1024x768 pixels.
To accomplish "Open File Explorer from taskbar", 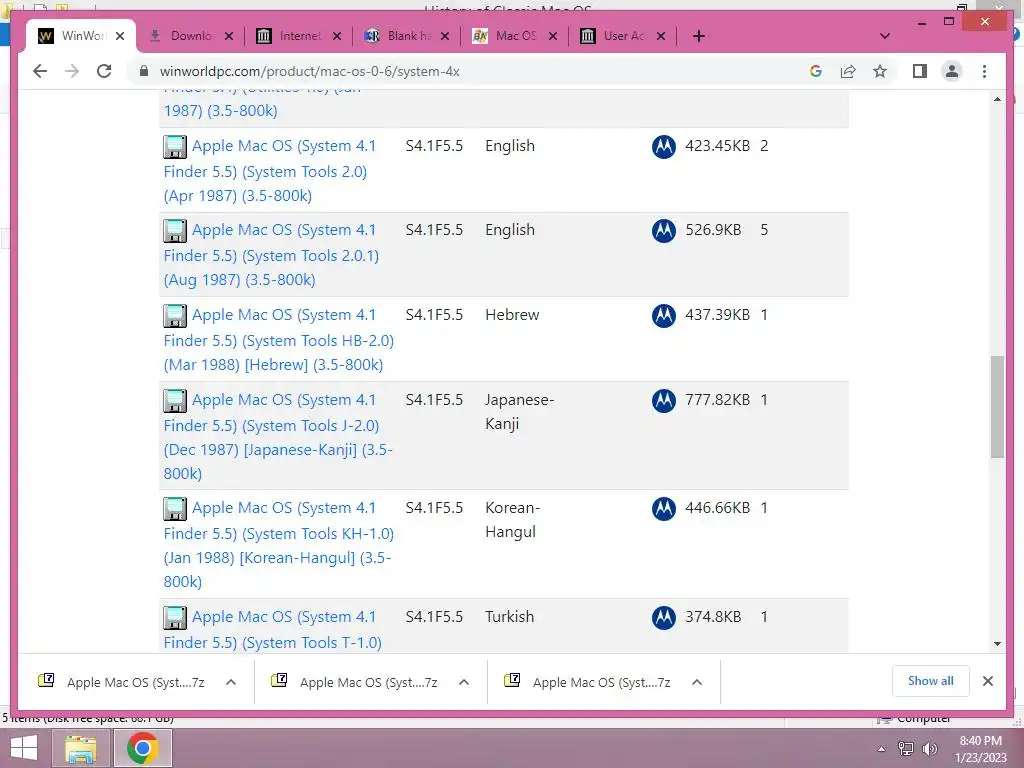I will [x=80, y=748].
